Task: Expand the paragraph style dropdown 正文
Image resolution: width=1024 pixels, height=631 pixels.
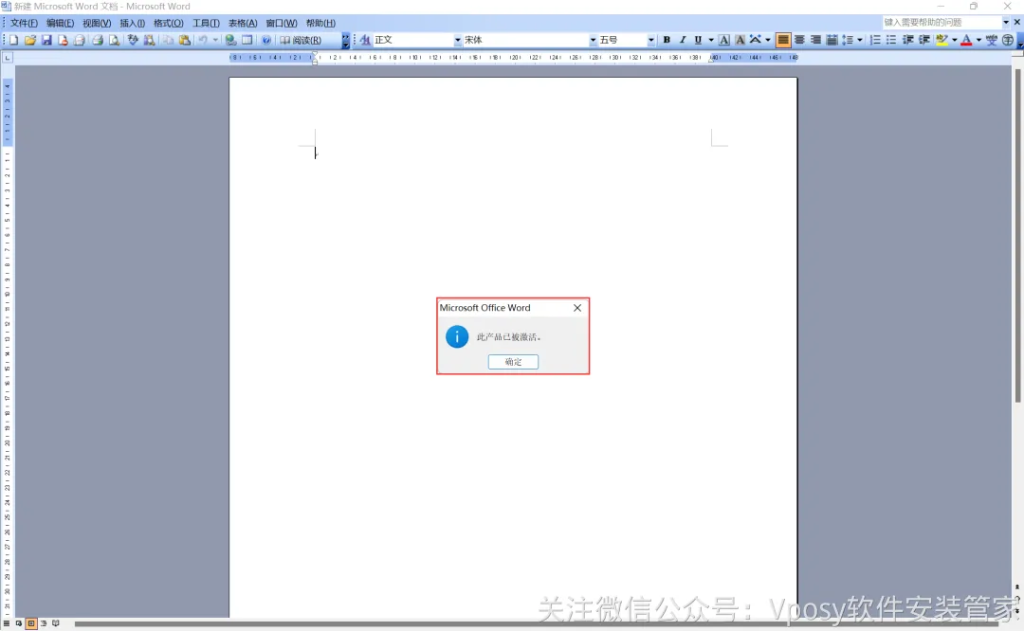Action: 457,40
